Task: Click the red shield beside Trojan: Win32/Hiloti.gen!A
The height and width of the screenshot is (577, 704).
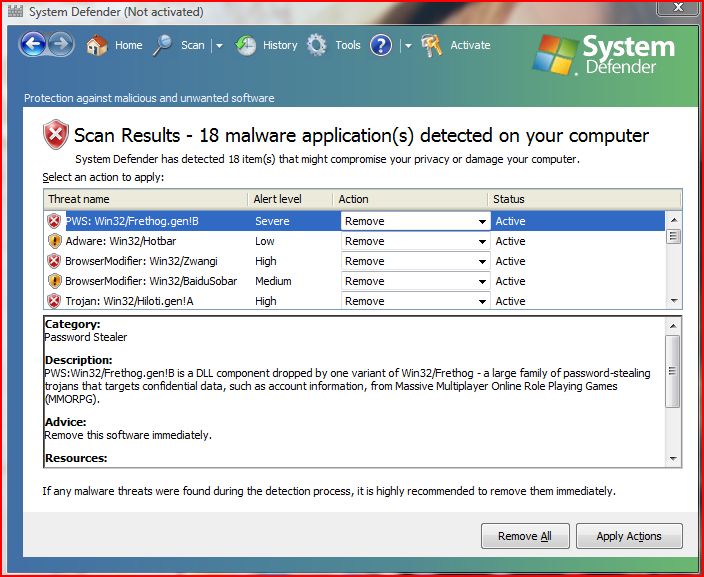Action: pos(54,301)
